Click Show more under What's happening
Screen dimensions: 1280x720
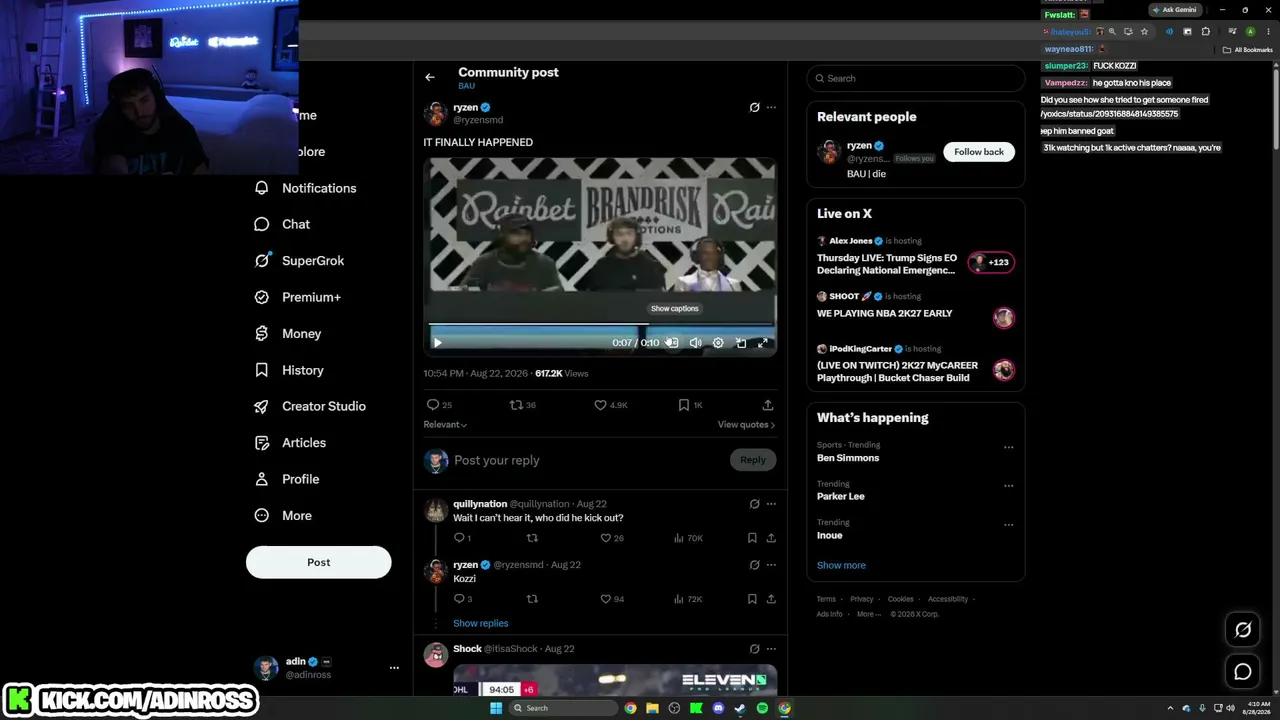coord(841,565)
